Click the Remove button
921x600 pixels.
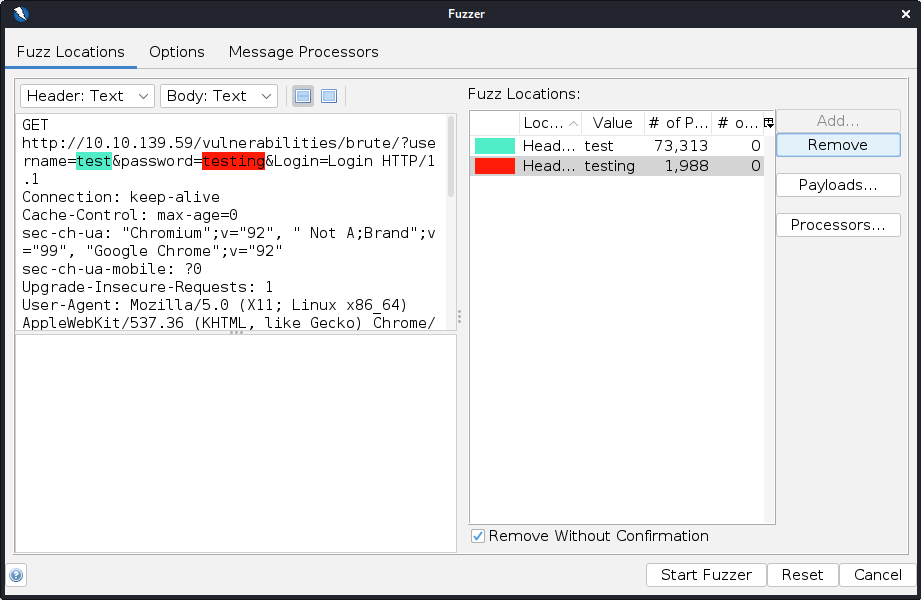click(837, 145)
